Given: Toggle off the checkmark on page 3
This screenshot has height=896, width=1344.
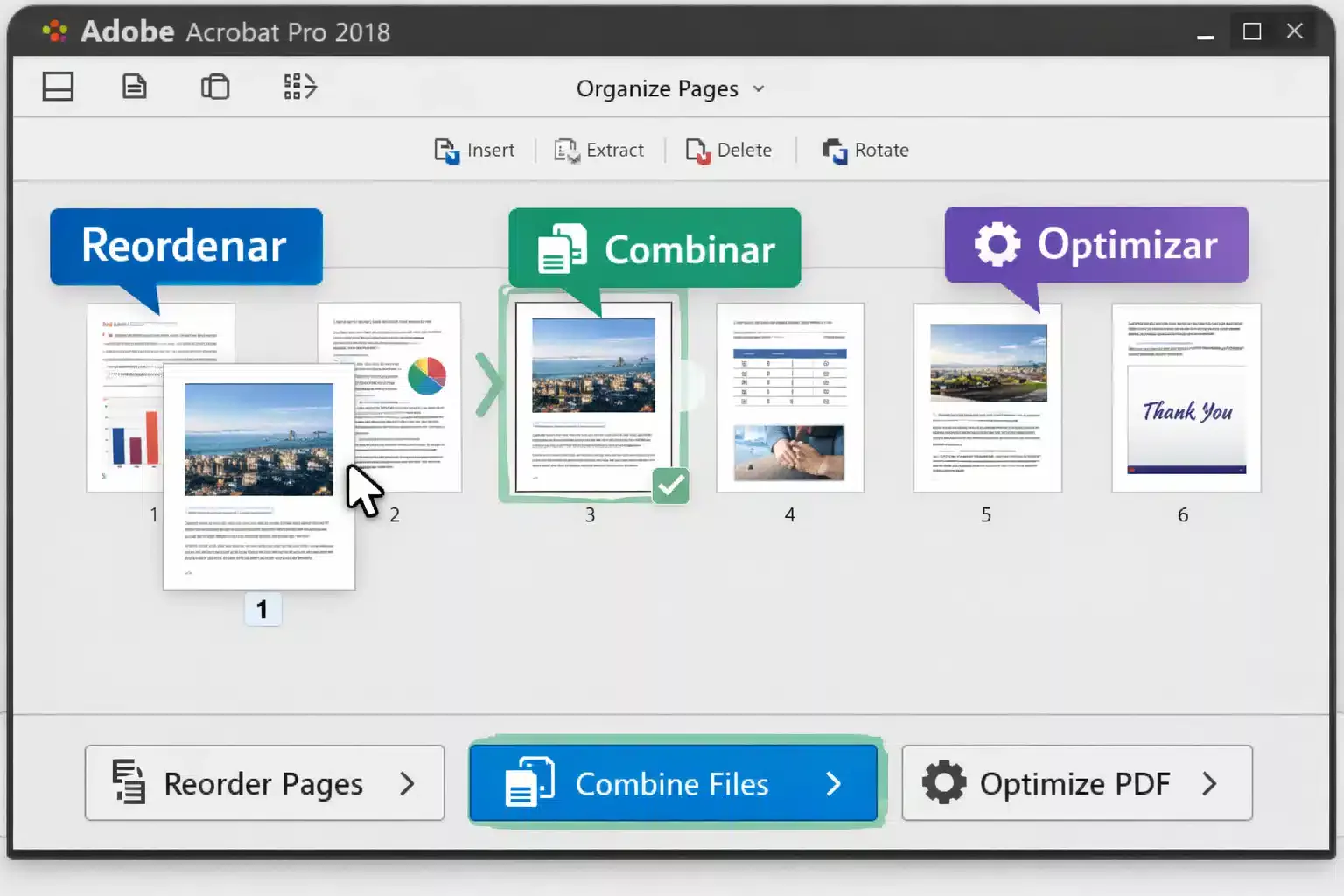Looking at the screenshot, I should pos(671,486).
